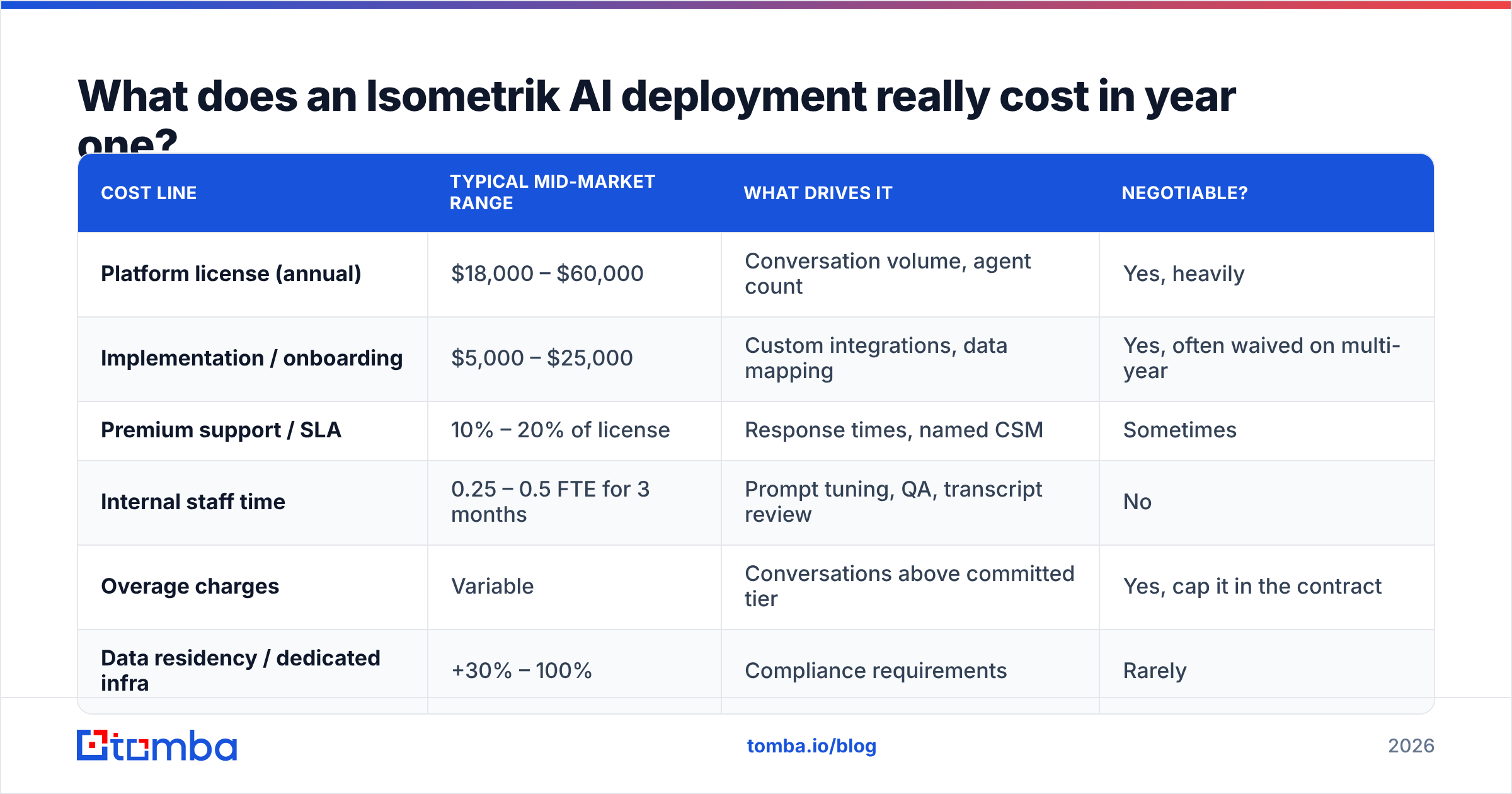
Task: Click 'Yes, cap it in the contract'
Action: (1252, 586)
